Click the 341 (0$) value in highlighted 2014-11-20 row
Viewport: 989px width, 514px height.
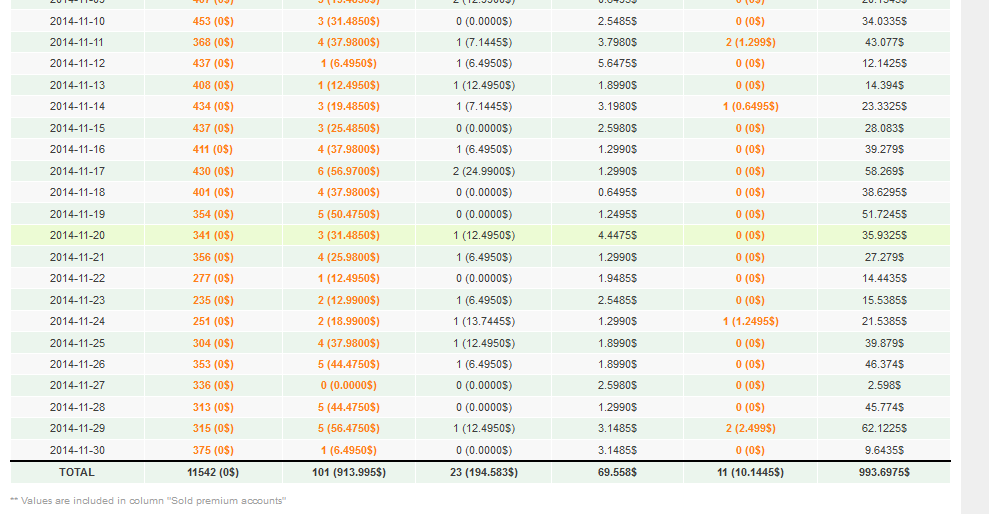coord(213,235)
